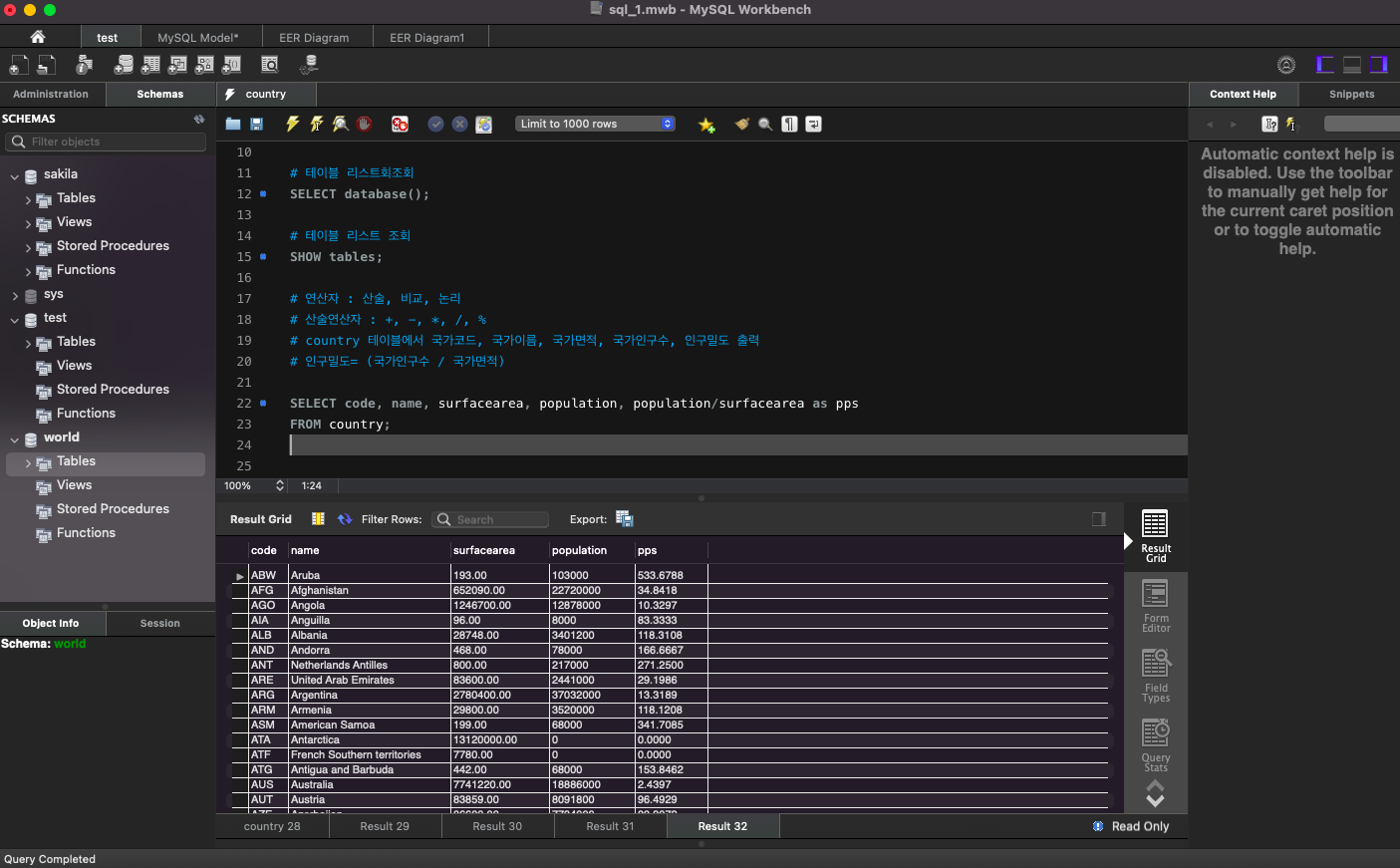This screenshot has width=1400, height=868.
Task: Open SQL script file in new tab icon
Action: [47, 65]
